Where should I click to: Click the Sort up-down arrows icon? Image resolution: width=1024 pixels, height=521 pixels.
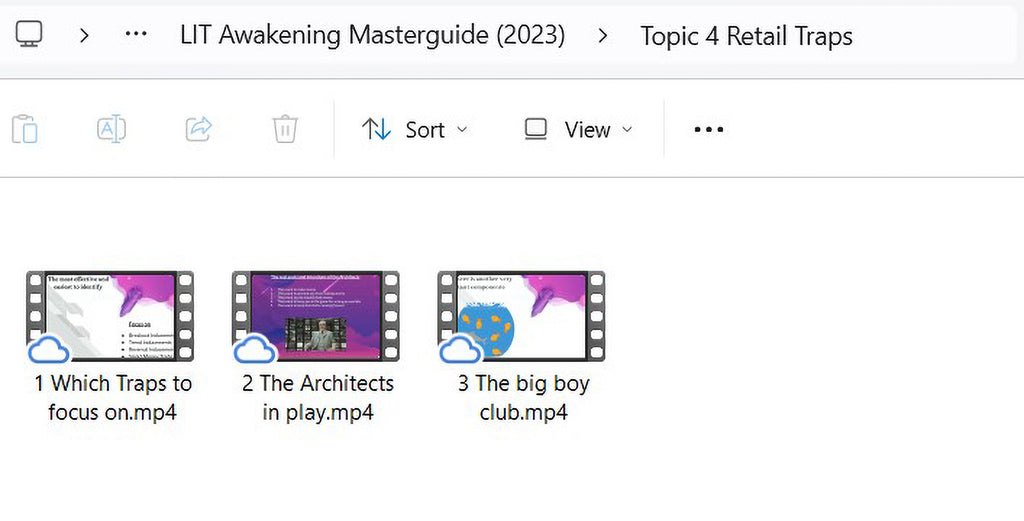[x=377, y=129]
